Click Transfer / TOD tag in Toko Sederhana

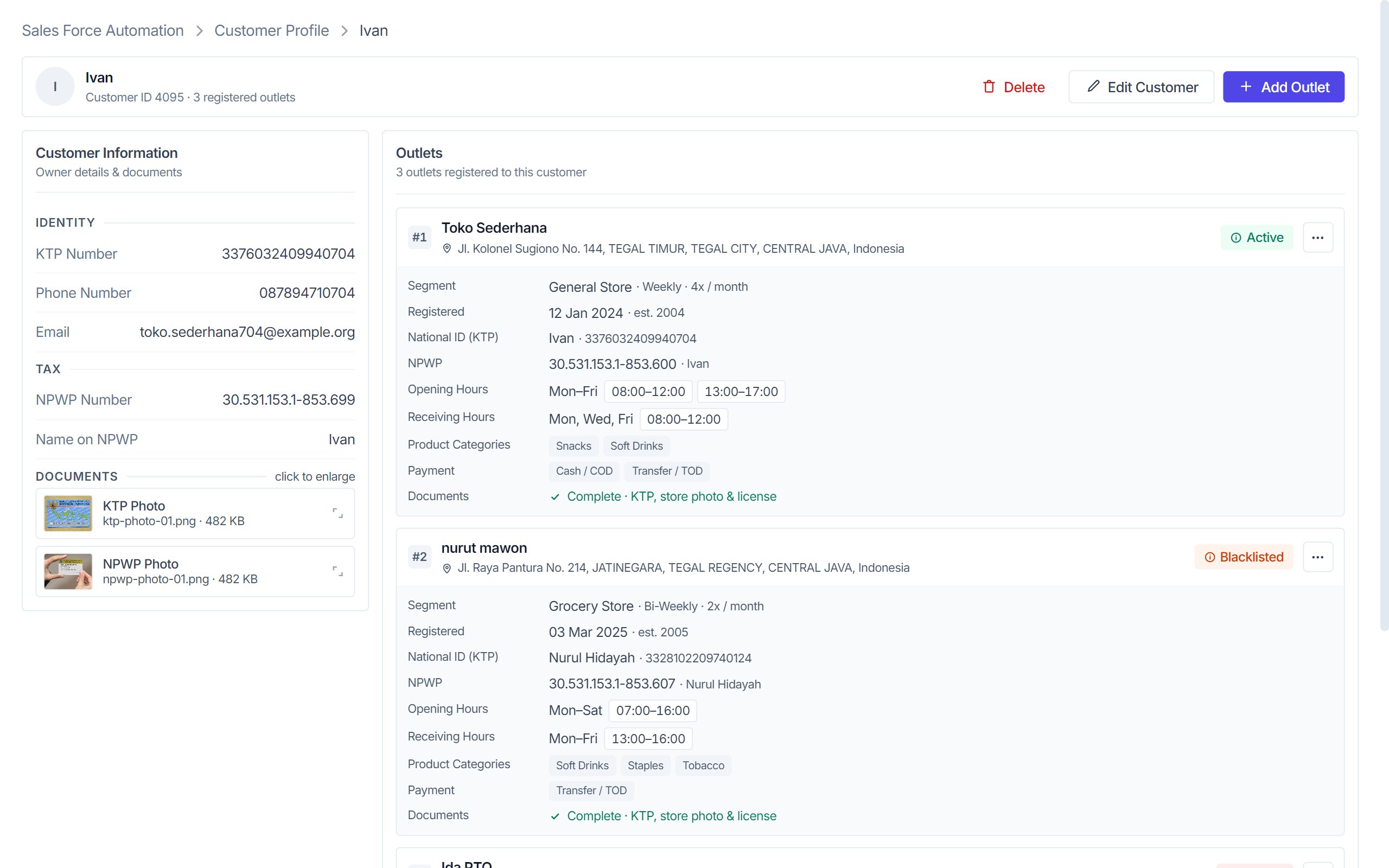[x=667, y=471]
